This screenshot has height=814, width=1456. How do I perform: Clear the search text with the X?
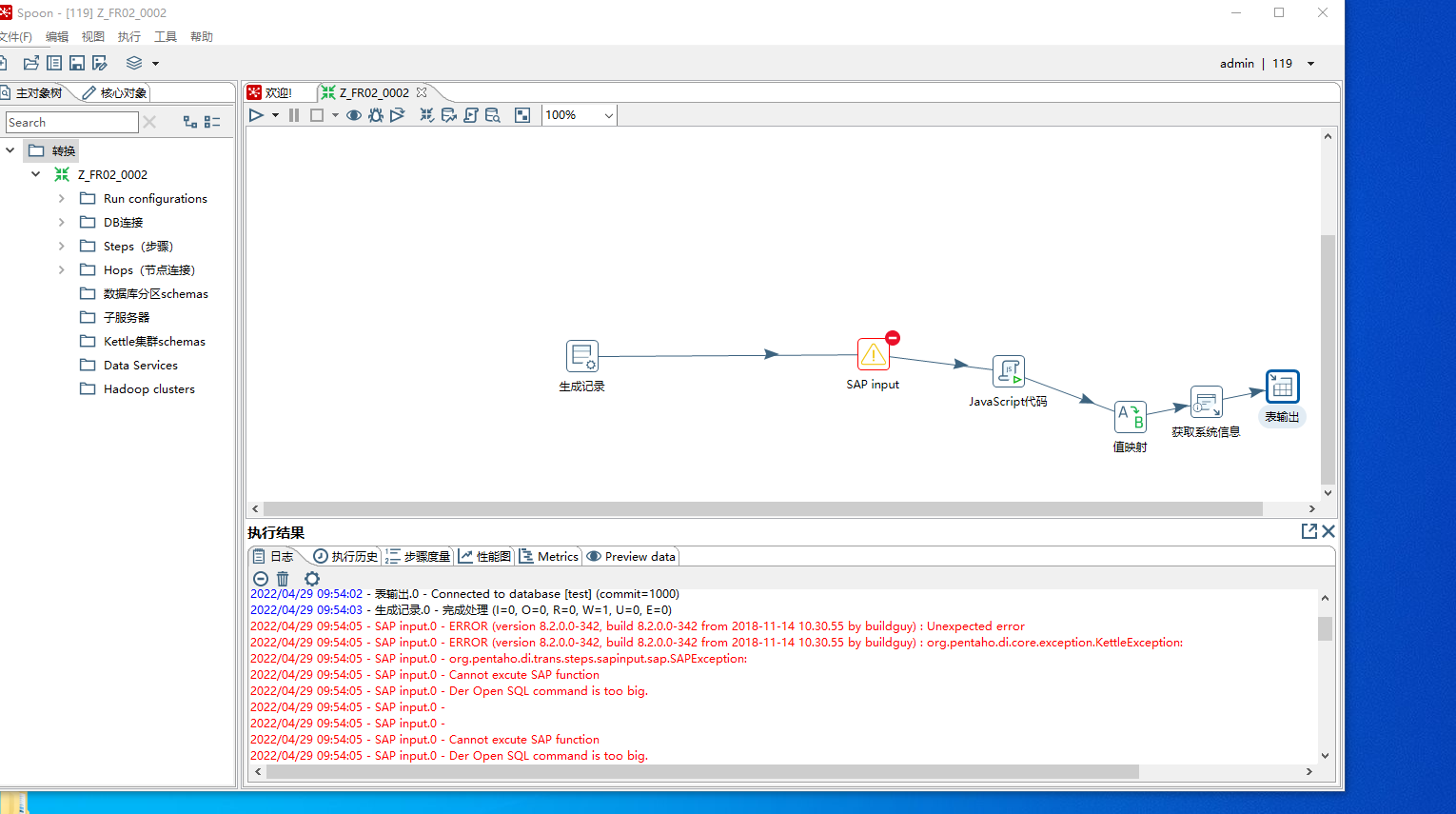pos(149,122)
